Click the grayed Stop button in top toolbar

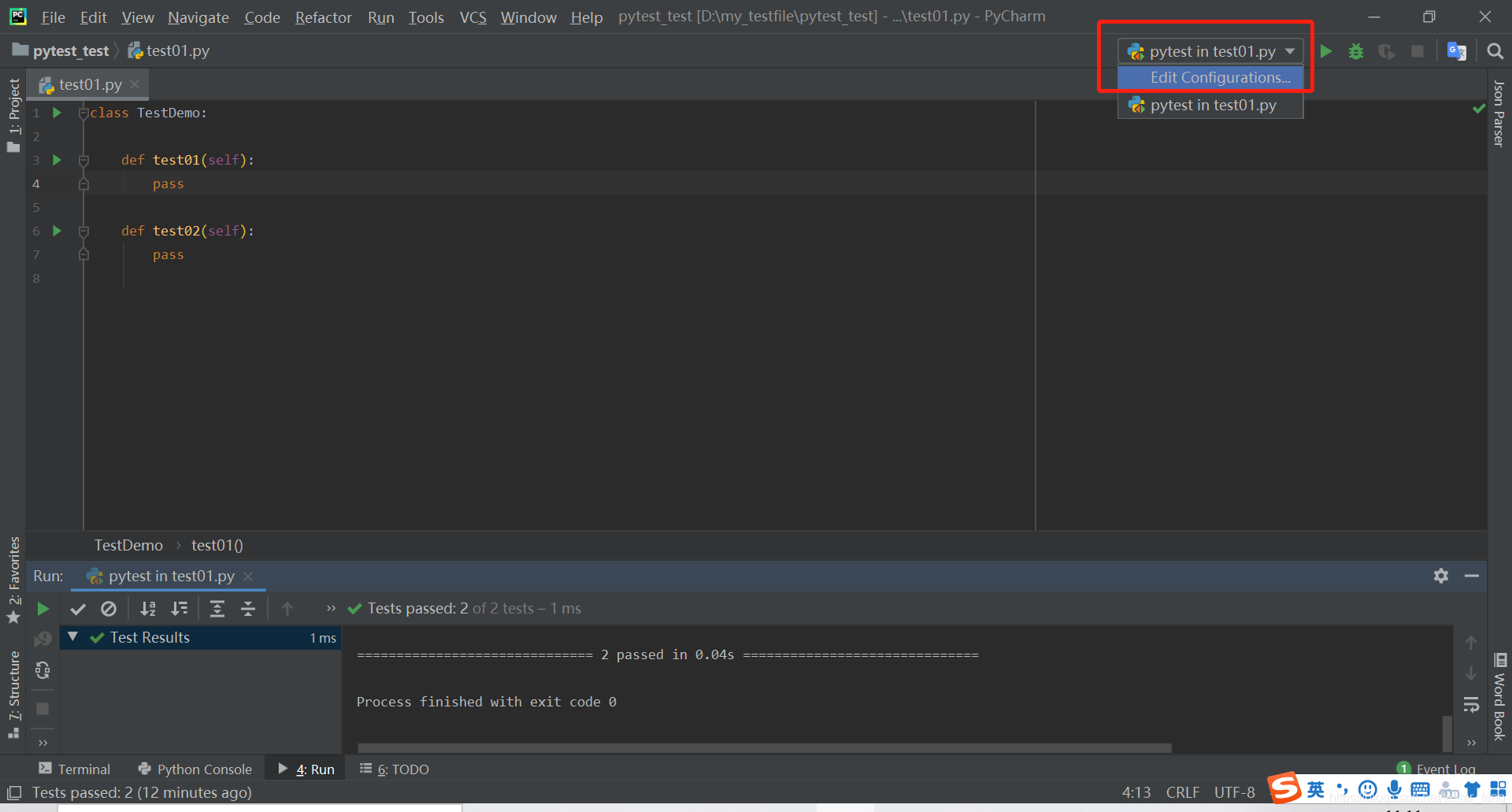pos(1417,51)
